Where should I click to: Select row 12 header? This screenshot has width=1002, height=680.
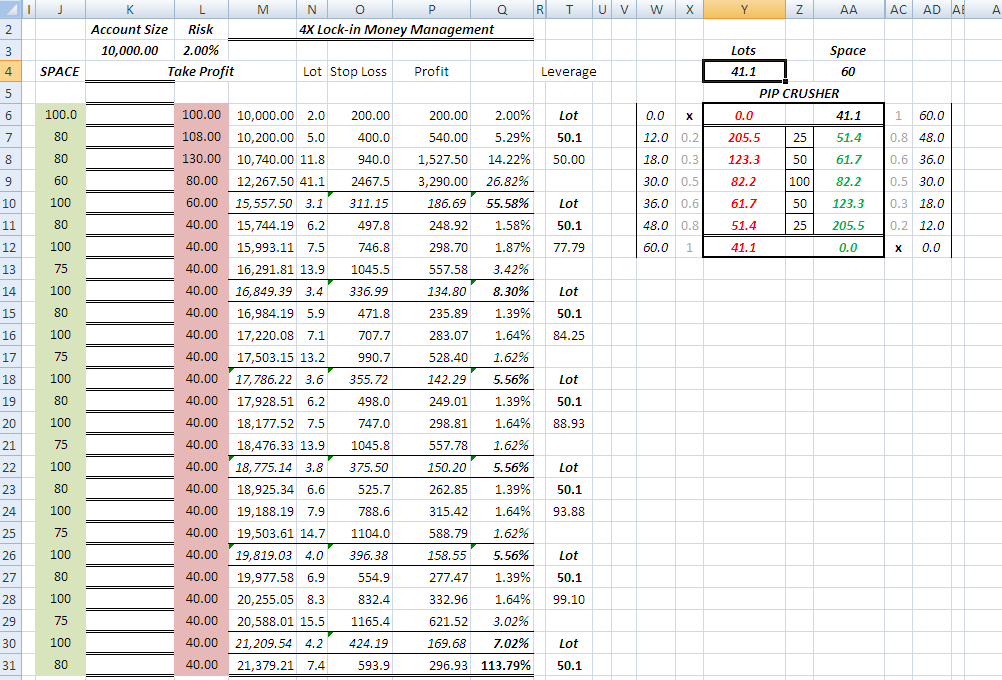(x=11, y=247)
